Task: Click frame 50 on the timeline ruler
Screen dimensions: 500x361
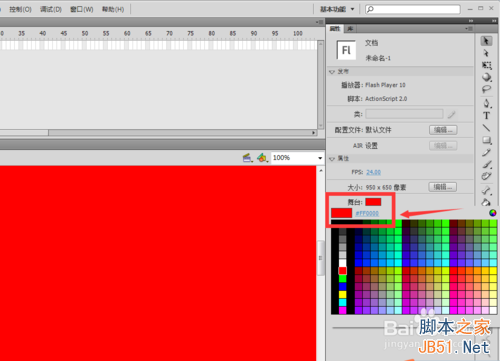Action: 85,33
